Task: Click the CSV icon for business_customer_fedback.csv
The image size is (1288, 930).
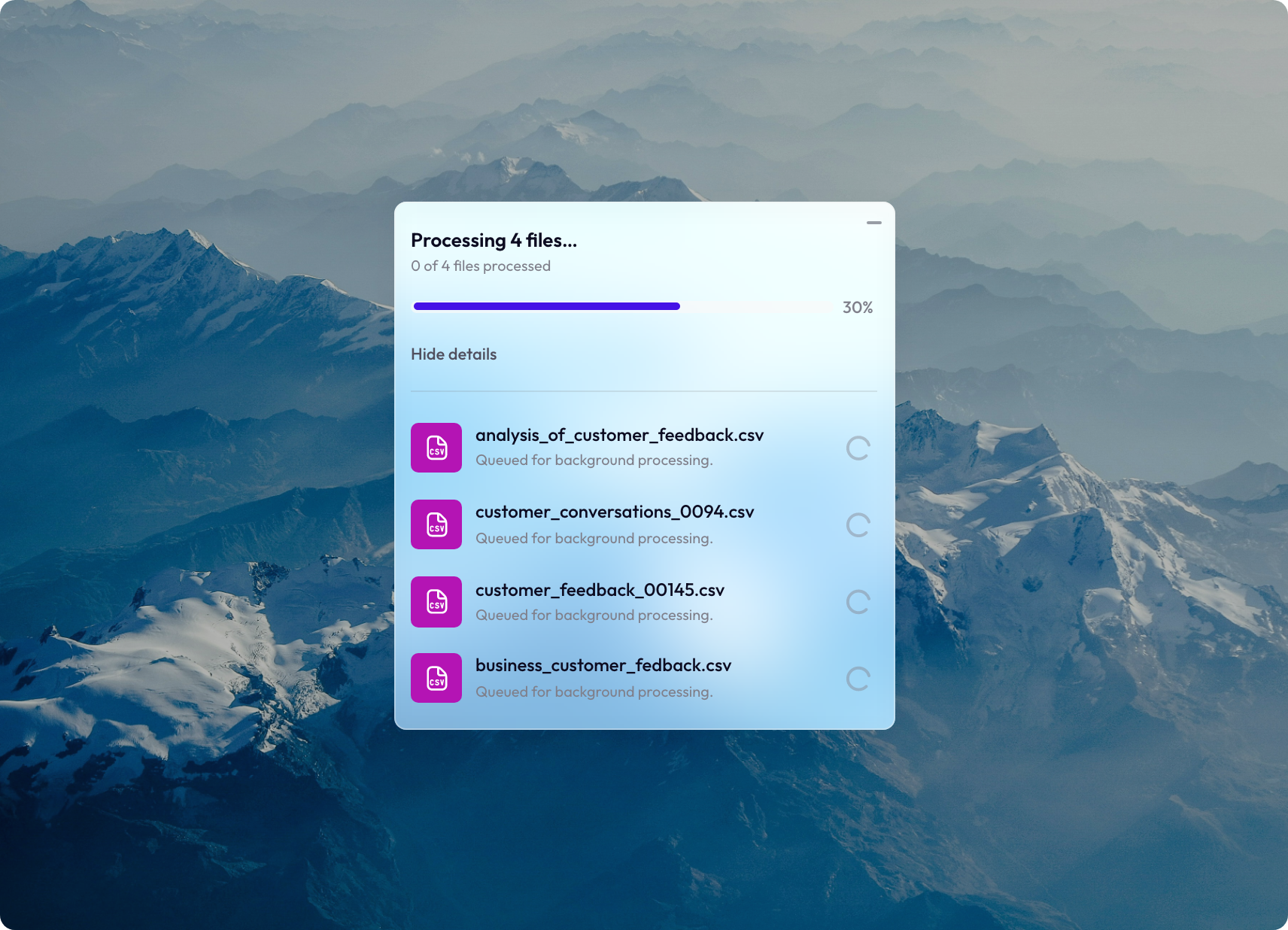Action: click(436, 678)
